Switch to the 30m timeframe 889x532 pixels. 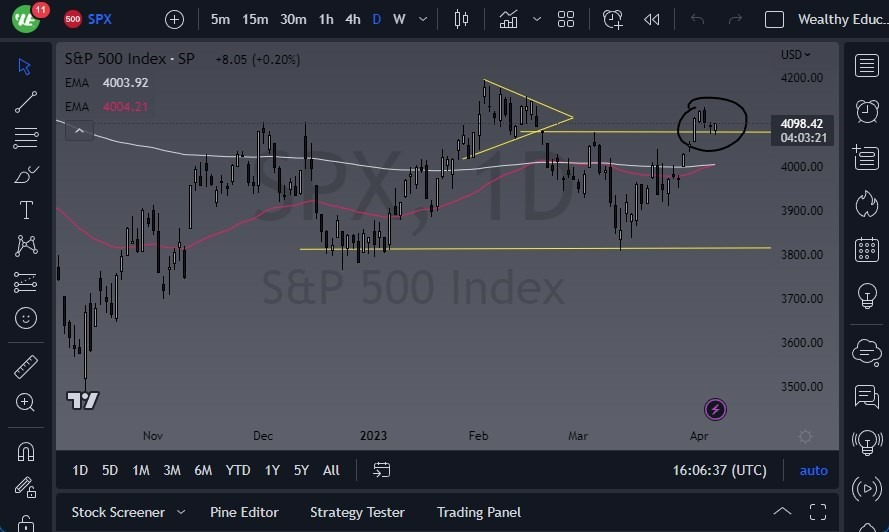click(293, 20)
